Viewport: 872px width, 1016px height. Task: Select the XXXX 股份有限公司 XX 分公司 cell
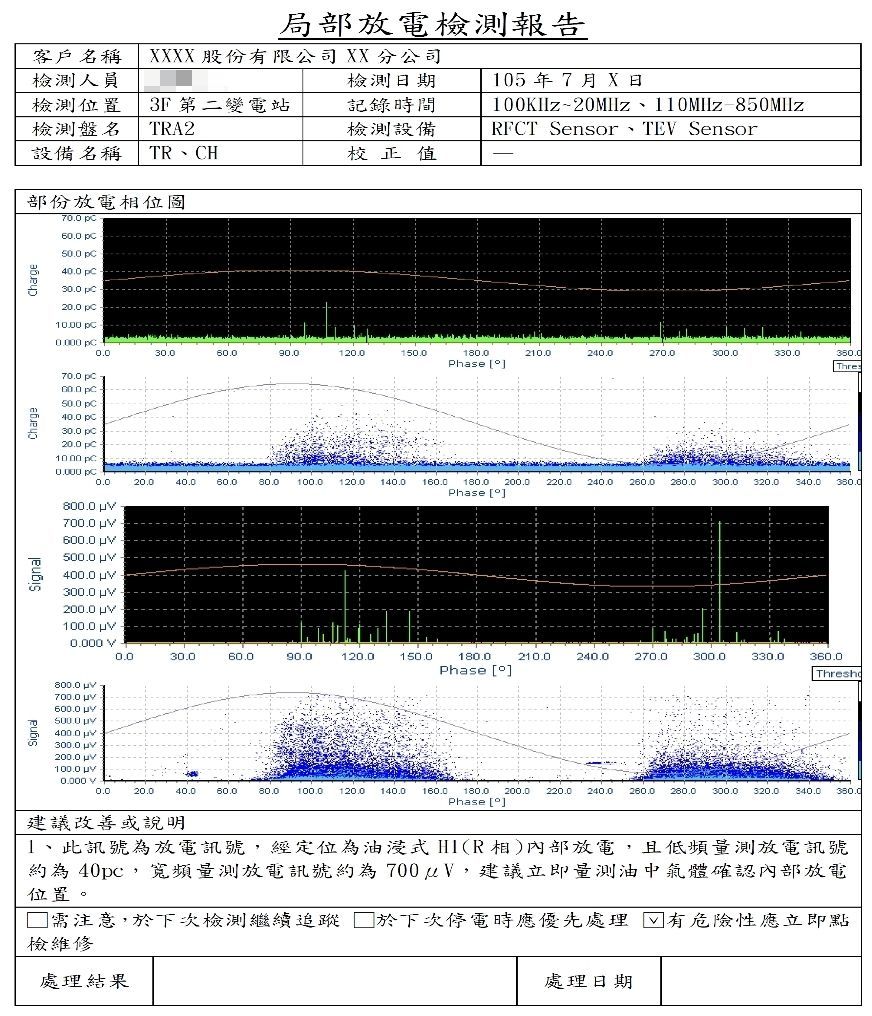499,56
